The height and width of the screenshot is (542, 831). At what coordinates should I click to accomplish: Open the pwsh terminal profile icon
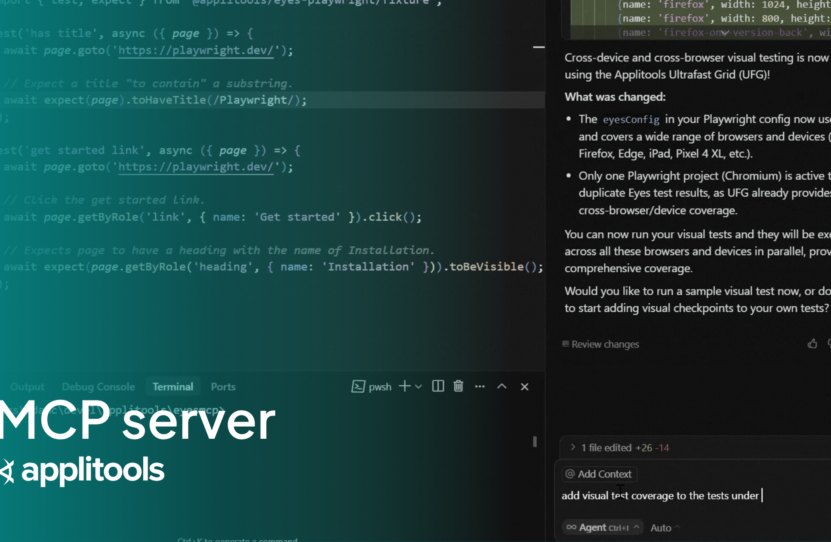click(x=358, y=387)
